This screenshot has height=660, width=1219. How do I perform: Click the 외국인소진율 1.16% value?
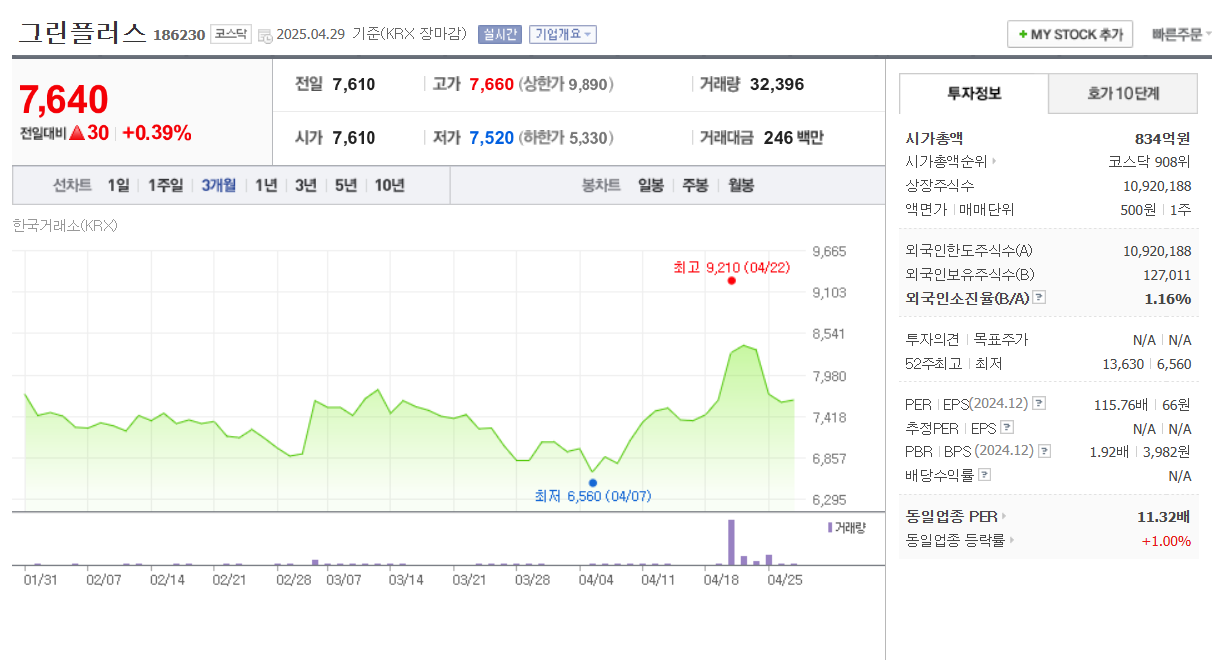[x=1168, y=298]
